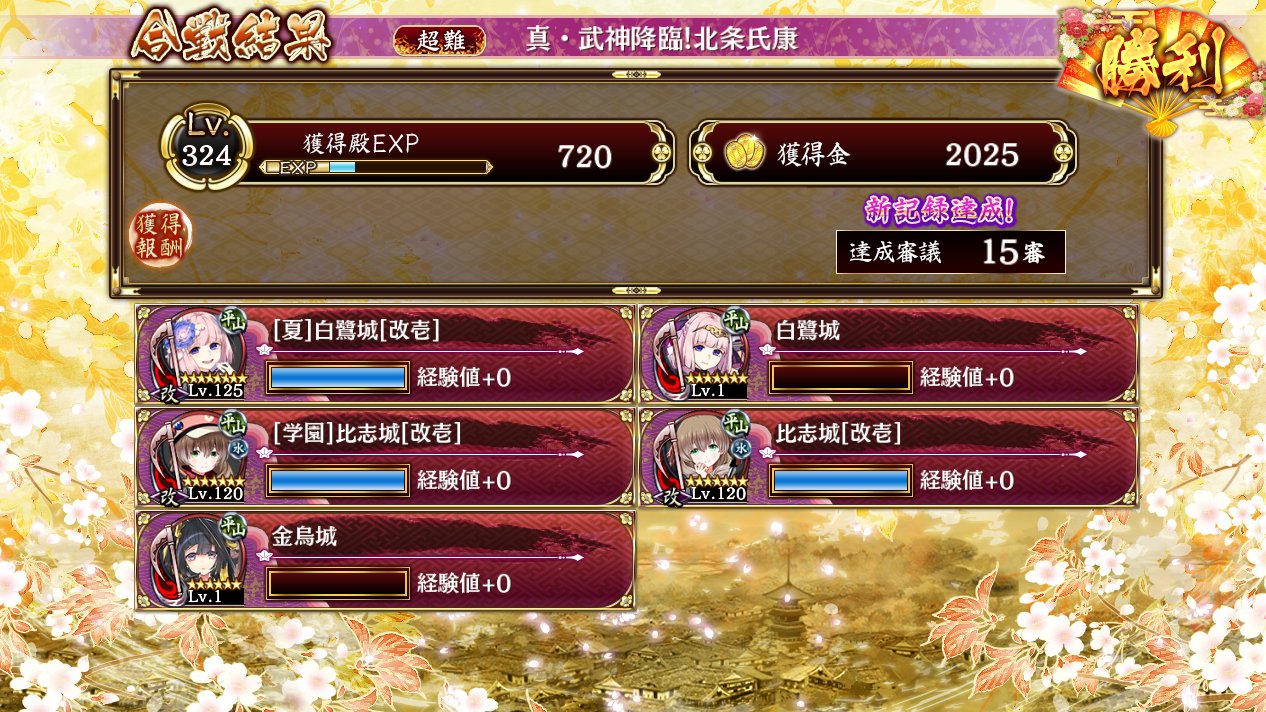Click the red 獲得報酬 rewards seal
1266x712 pixels.
point(160,235)
